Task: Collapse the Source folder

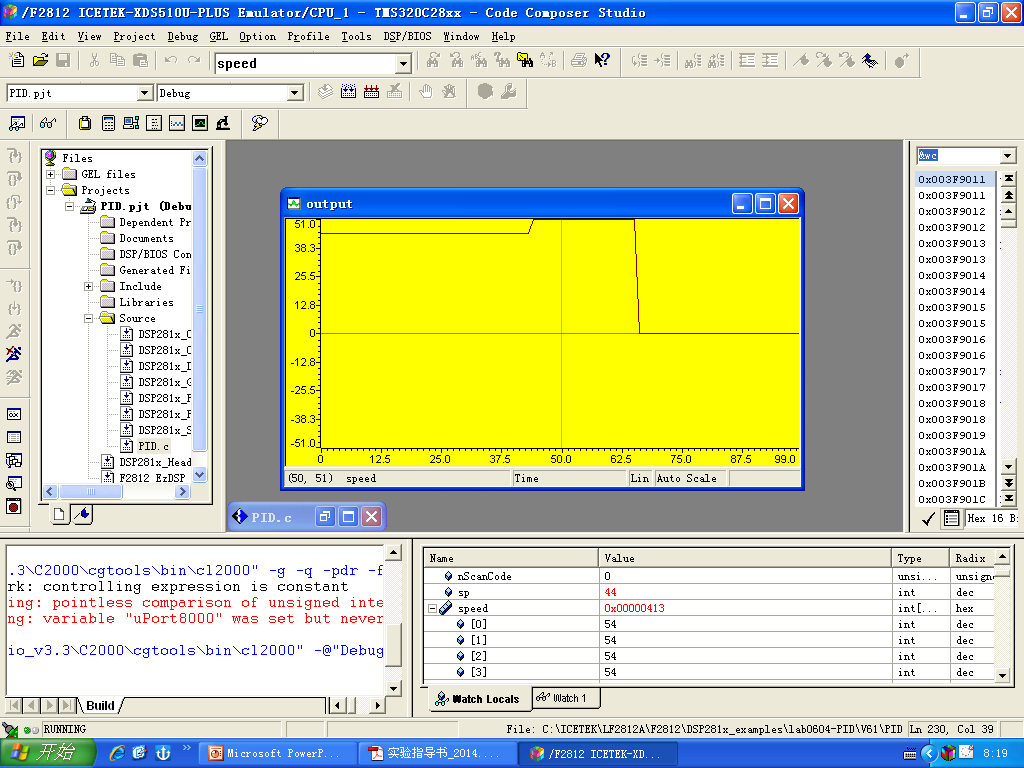Action: (89, 319)
